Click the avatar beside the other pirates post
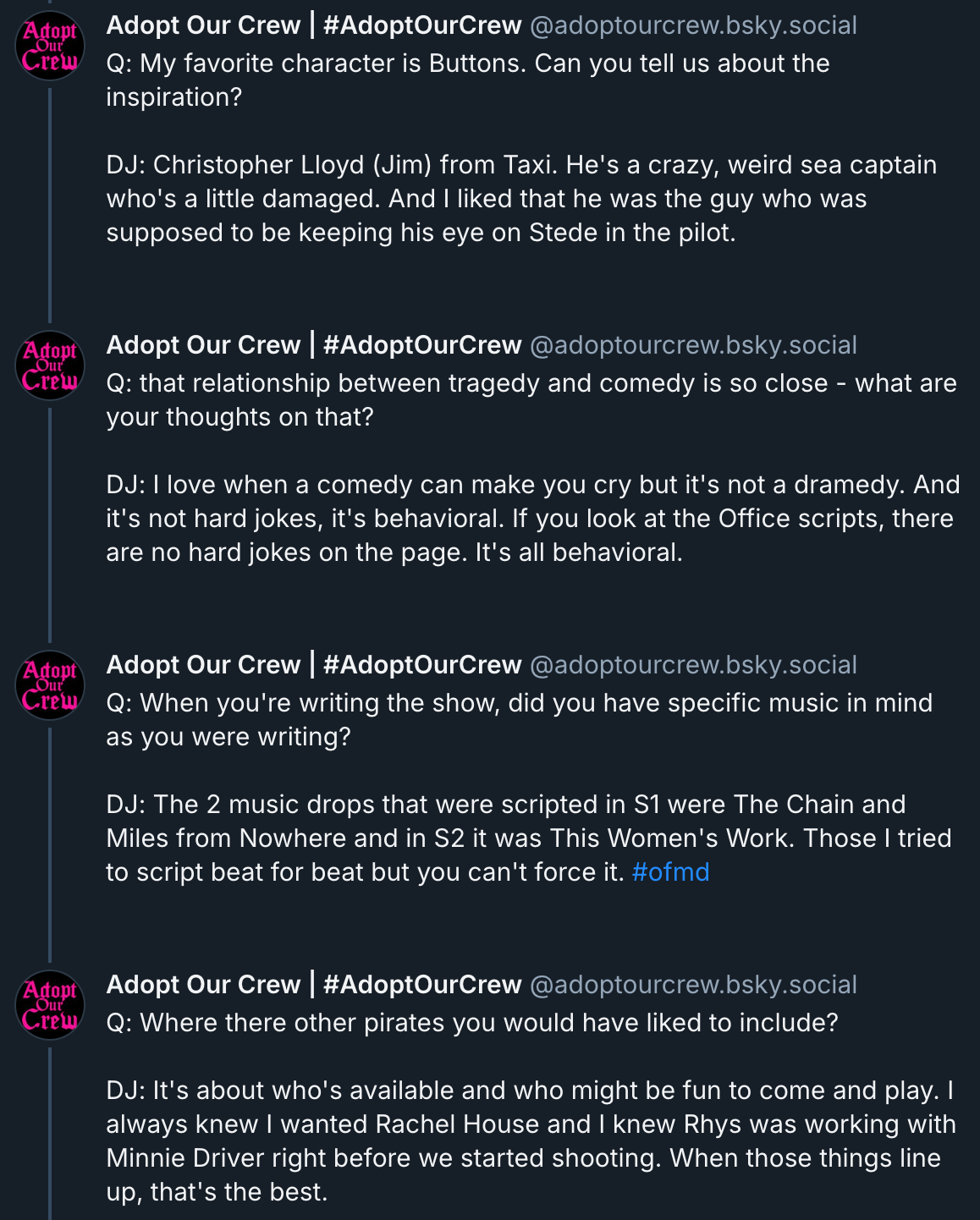 pyautogui.click(x=50, y=1006)
